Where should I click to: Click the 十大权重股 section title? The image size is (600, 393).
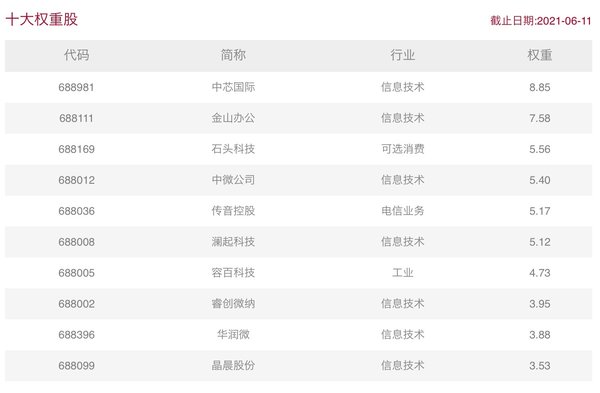coord(42,20)
